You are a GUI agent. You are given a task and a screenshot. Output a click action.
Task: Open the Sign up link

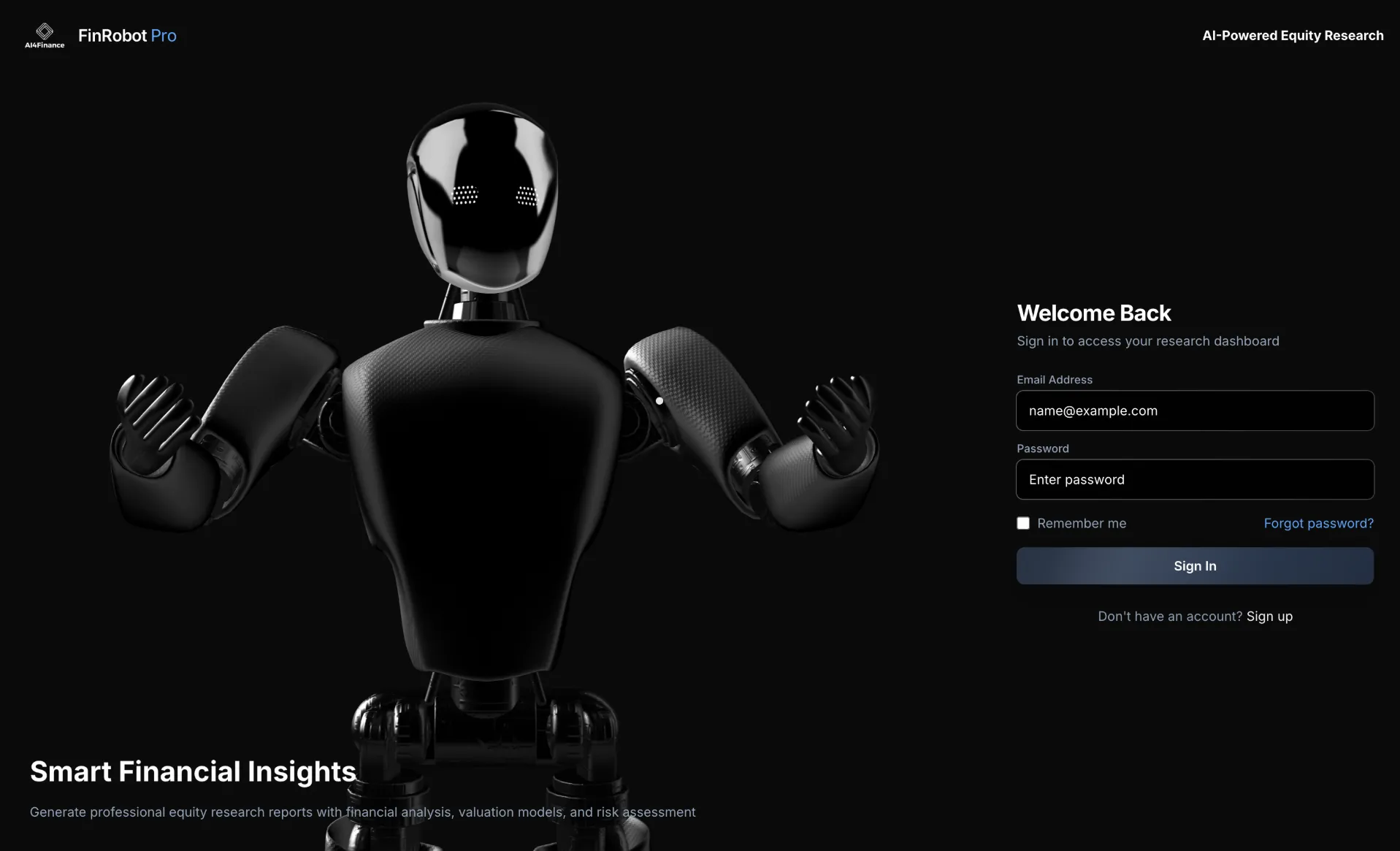point(1269,616)
